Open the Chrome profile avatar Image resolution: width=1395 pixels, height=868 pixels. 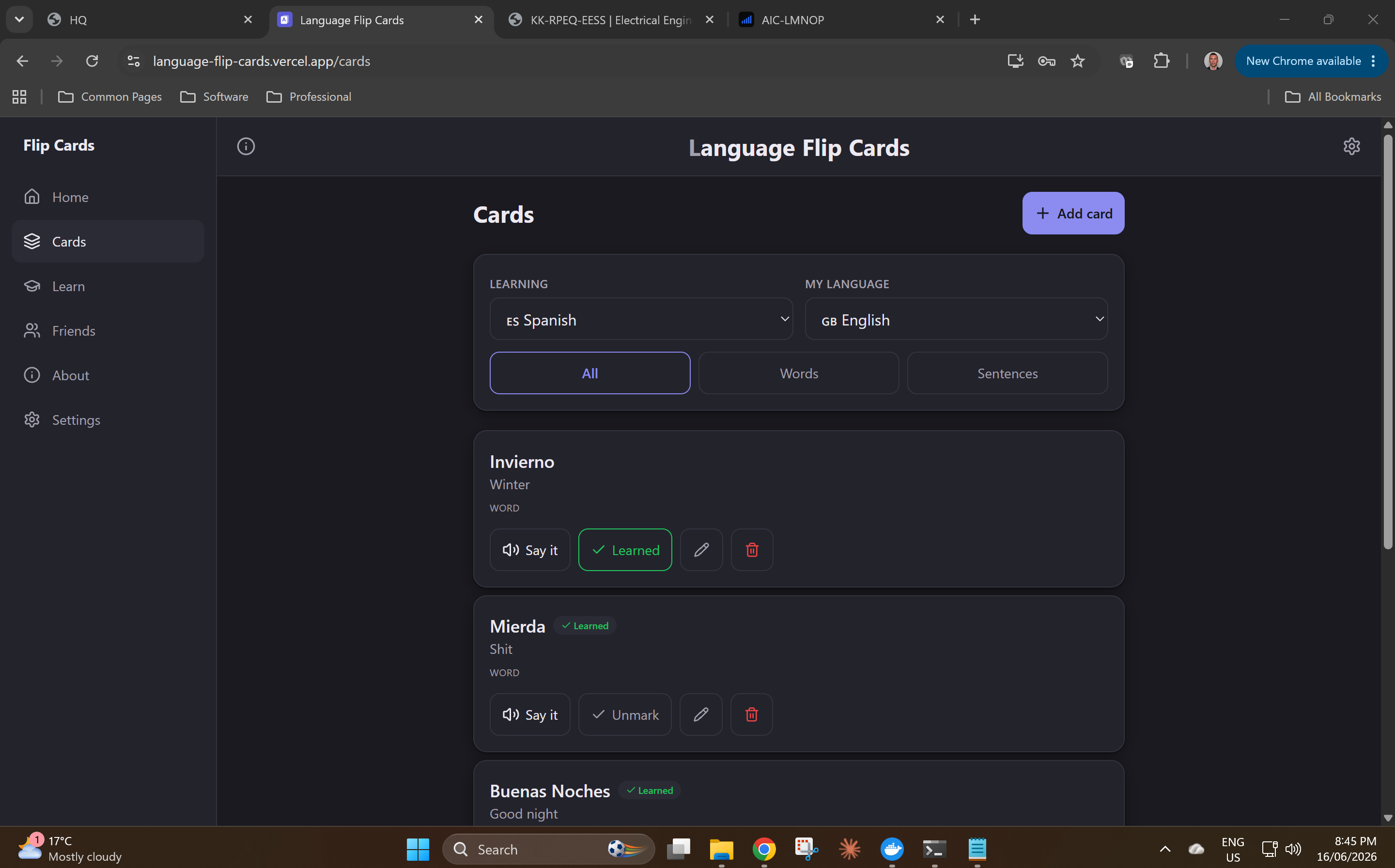click(x=1212, y=61)
